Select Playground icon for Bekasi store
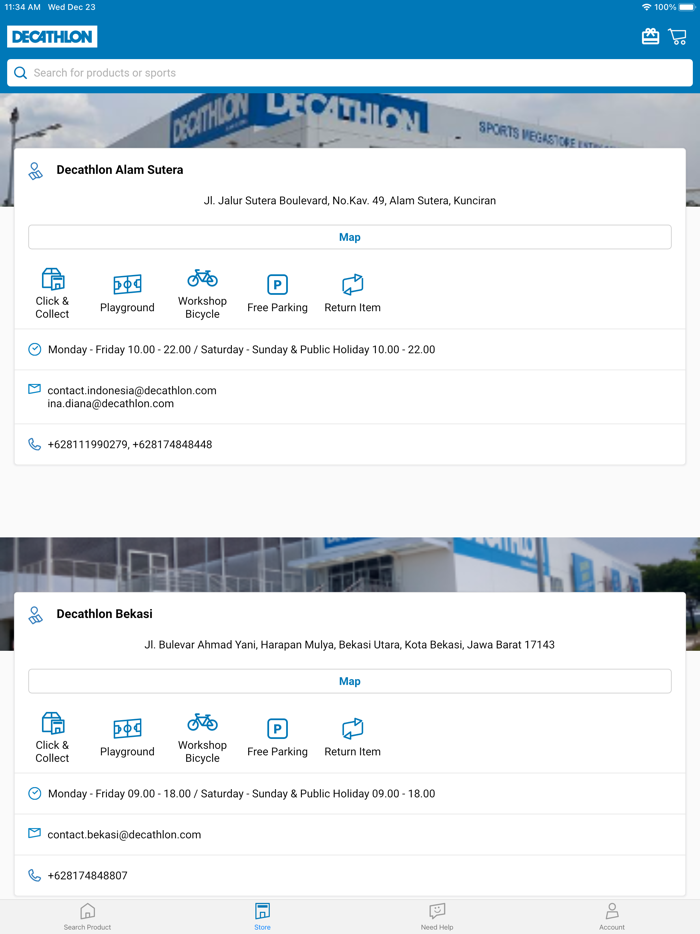This screenshot has height=934, width=700. [x=127, y=728]
